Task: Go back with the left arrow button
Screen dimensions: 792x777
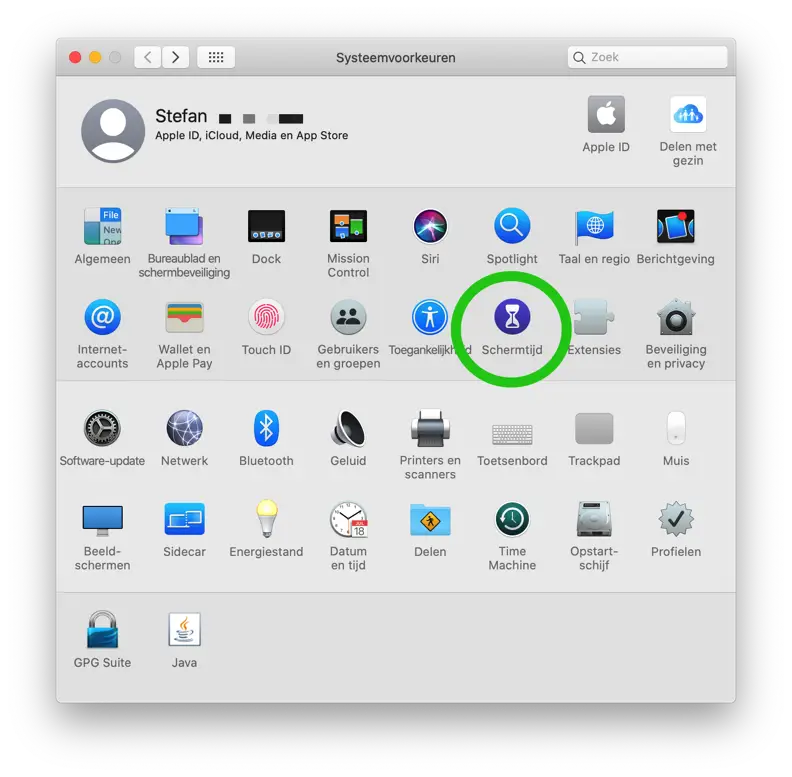Action: click(x=147, y=57)
